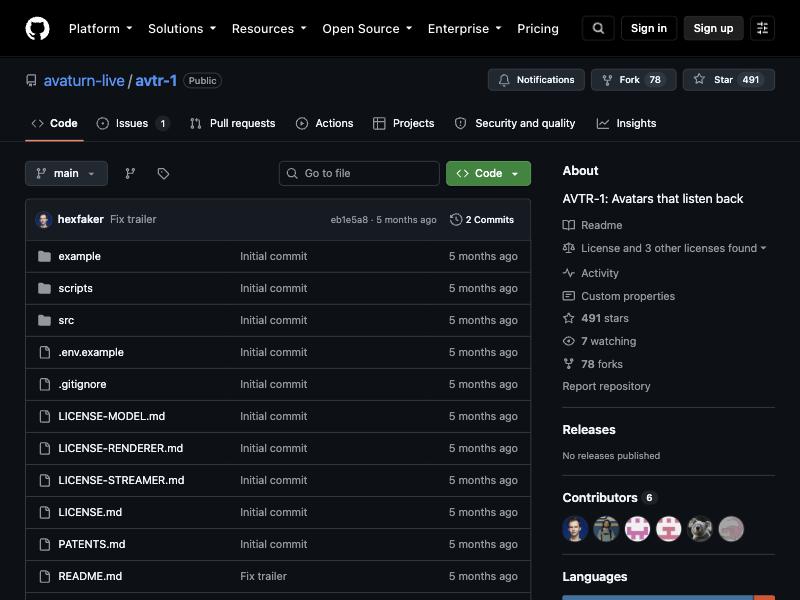Open the search magnifier in header

tap(598, 28)
